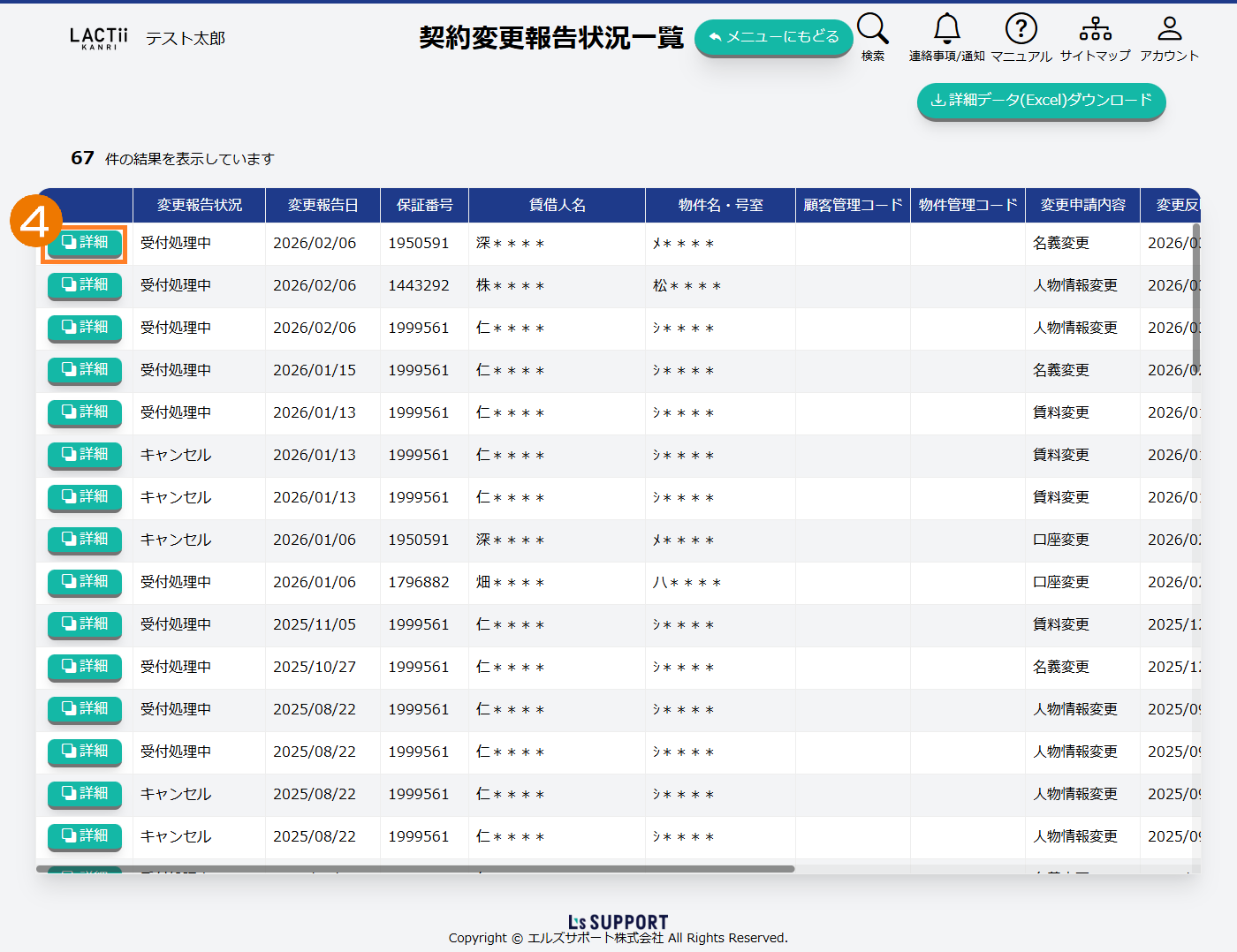Click the 変更申請内容 column header
The height and width of the screenshot is (952, 1237).
(1082, 205)
